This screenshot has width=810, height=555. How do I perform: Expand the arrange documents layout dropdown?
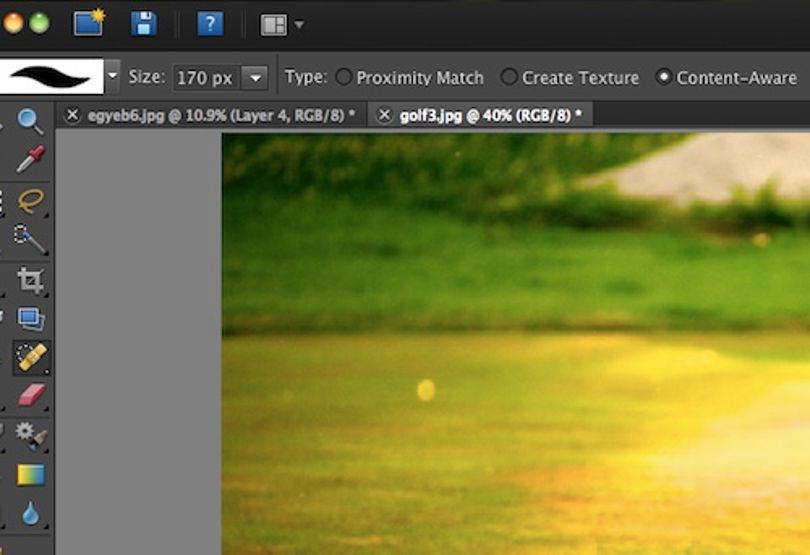[x=299, y=24]
